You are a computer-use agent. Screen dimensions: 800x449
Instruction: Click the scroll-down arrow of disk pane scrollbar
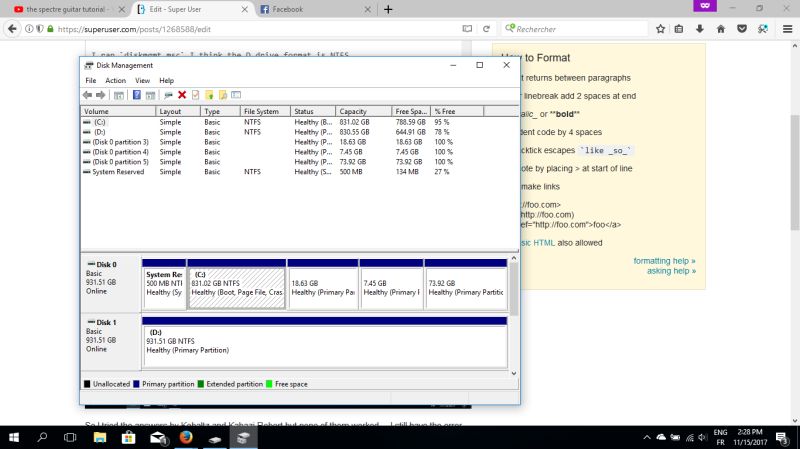tap(514, 373)
